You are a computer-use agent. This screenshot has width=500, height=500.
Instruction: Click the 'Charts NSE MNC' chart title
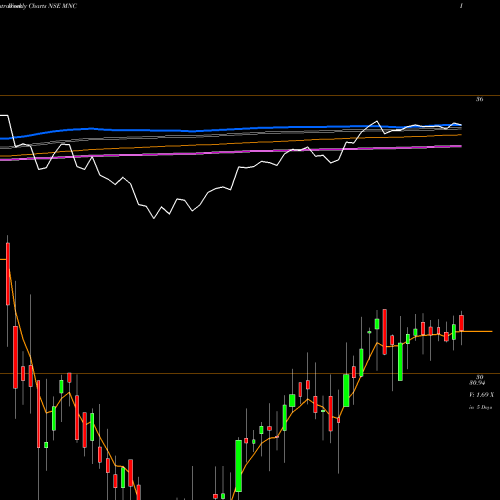coord(52,6)
